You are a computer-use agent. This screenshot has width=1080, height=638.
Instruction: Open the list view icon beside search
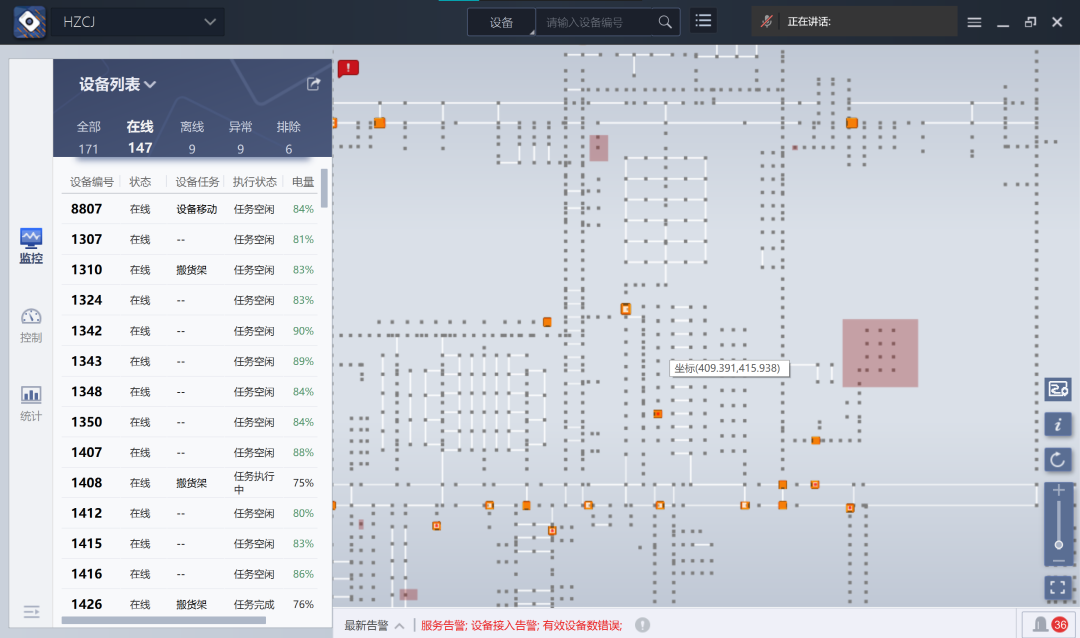703,21
